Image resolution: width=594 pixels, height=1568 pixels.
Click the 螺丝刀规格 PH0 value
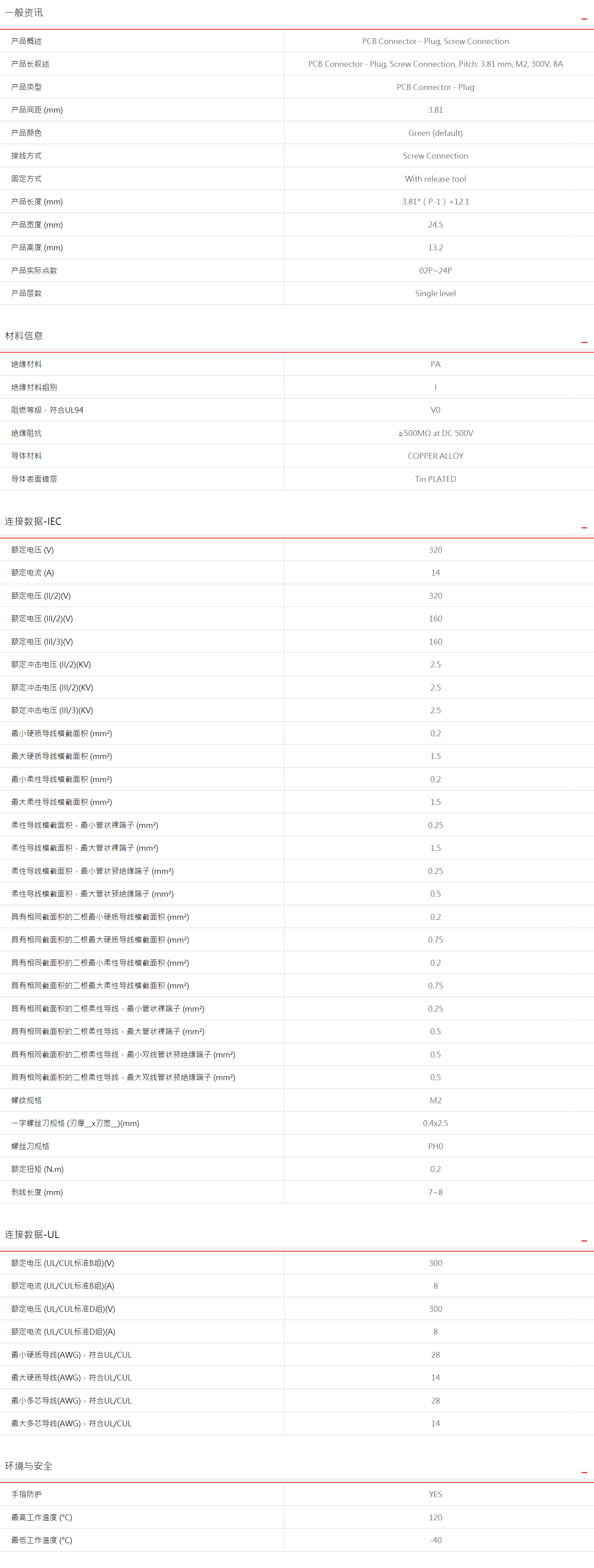click(x=435, y=1146)
